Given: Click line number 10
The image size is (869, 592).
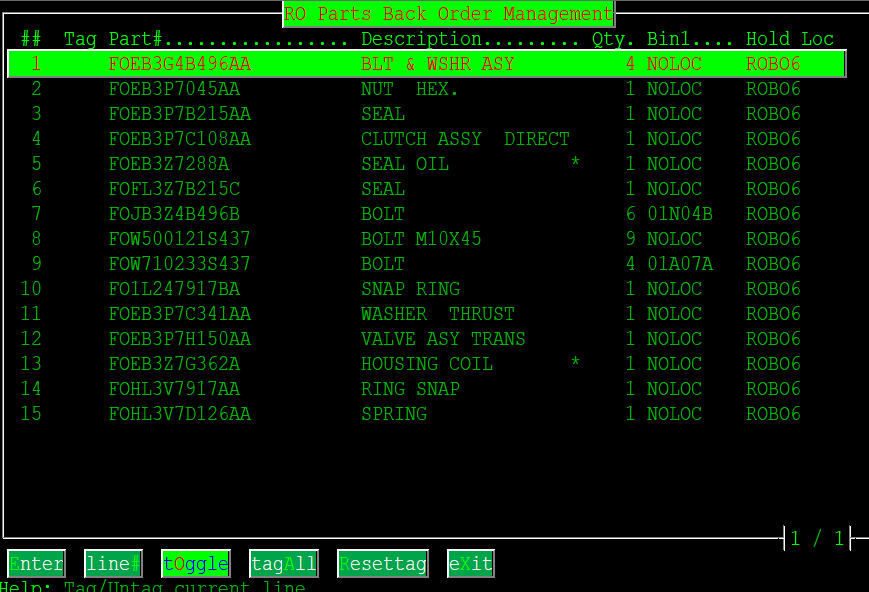Looking at the screenshot, I should tap(31, 288).
